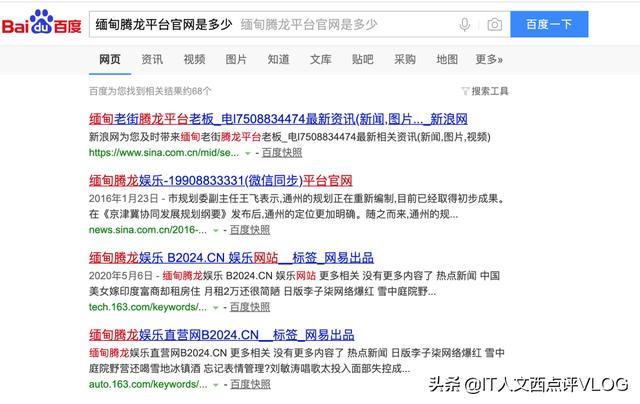Viewport: 640px width, 404px height.
Task: Switch to the 视频 tab
Action: (194, 60)
